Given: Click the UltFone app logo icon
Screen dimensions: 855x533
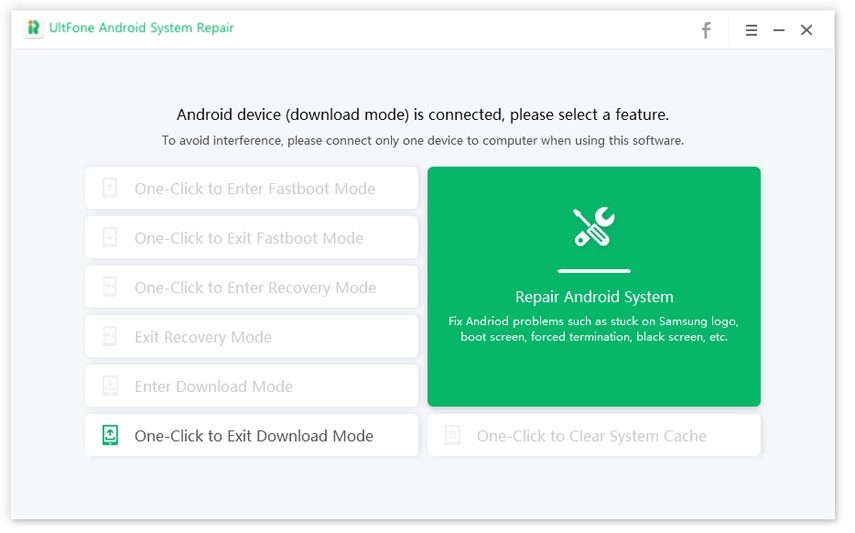Looking at the screenshot, I should point(35,28).
